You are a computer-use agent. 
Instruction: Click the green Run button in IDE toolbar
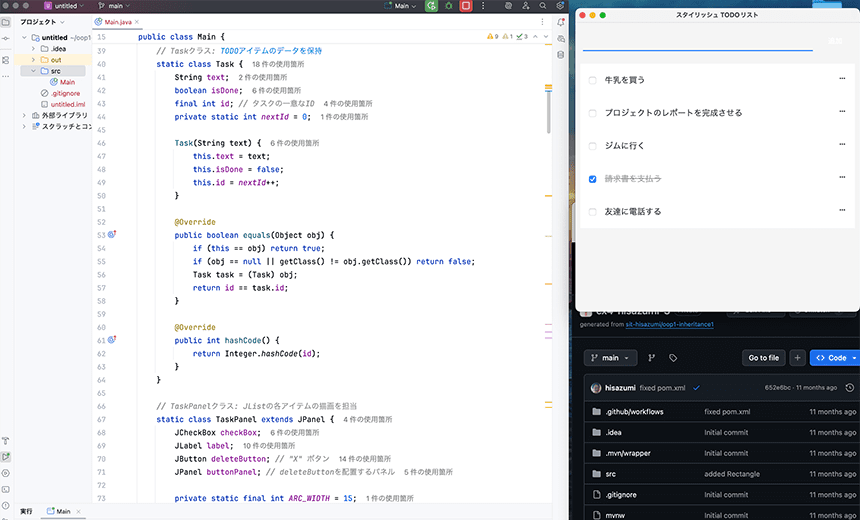click(430, 6)
